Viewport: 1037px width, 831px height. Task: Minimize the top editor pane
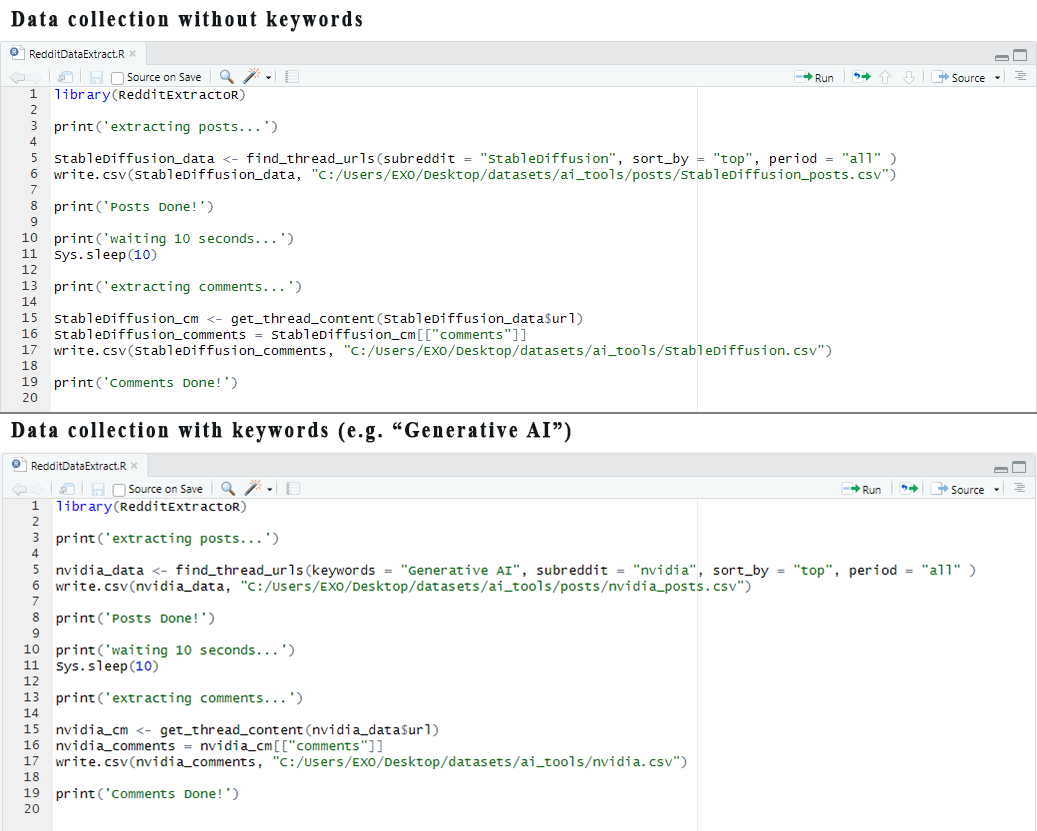click(1002, 56)
